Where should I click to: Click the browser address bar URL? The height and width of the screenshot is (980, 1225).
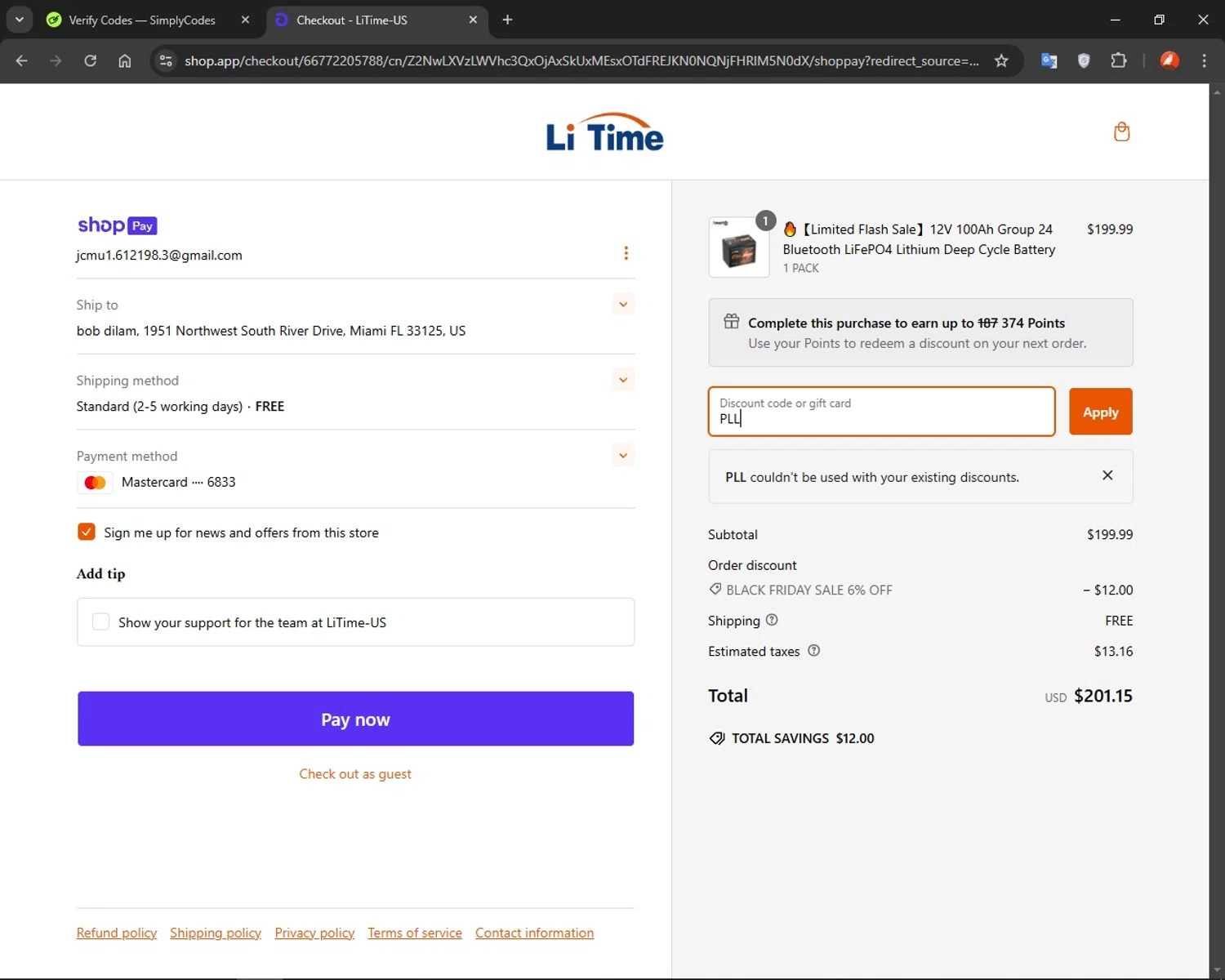(x=581, y=60)
